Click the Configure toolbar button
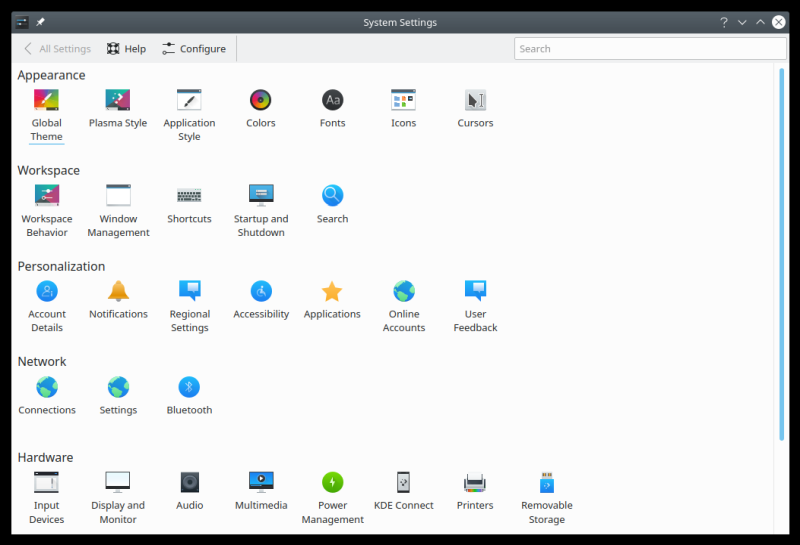The width and height of the screenshot is (800, 545). coord(194,48)
